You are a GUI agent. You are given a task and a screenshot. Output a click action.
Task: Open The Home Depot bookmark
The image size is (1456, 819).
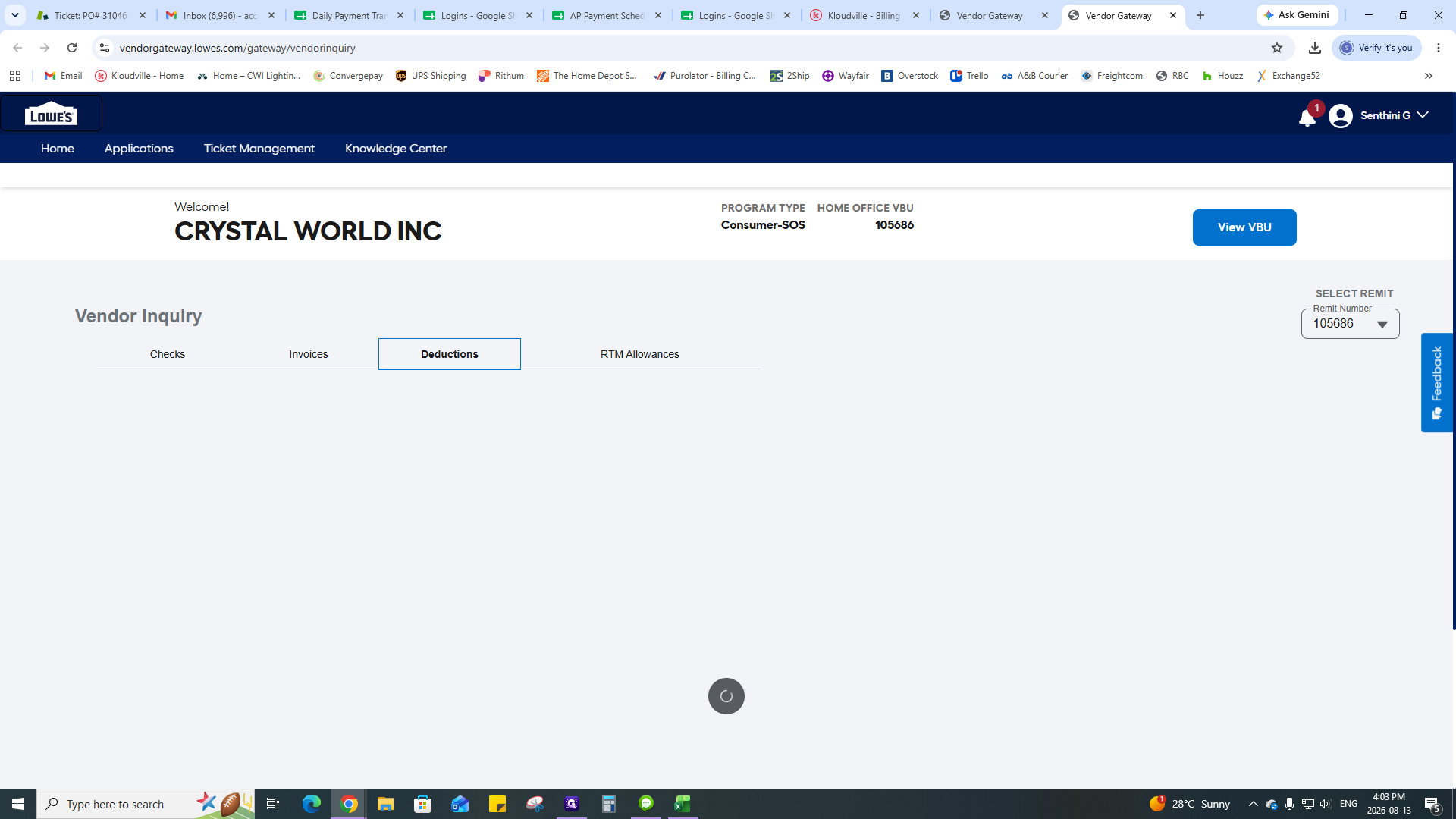588,76
